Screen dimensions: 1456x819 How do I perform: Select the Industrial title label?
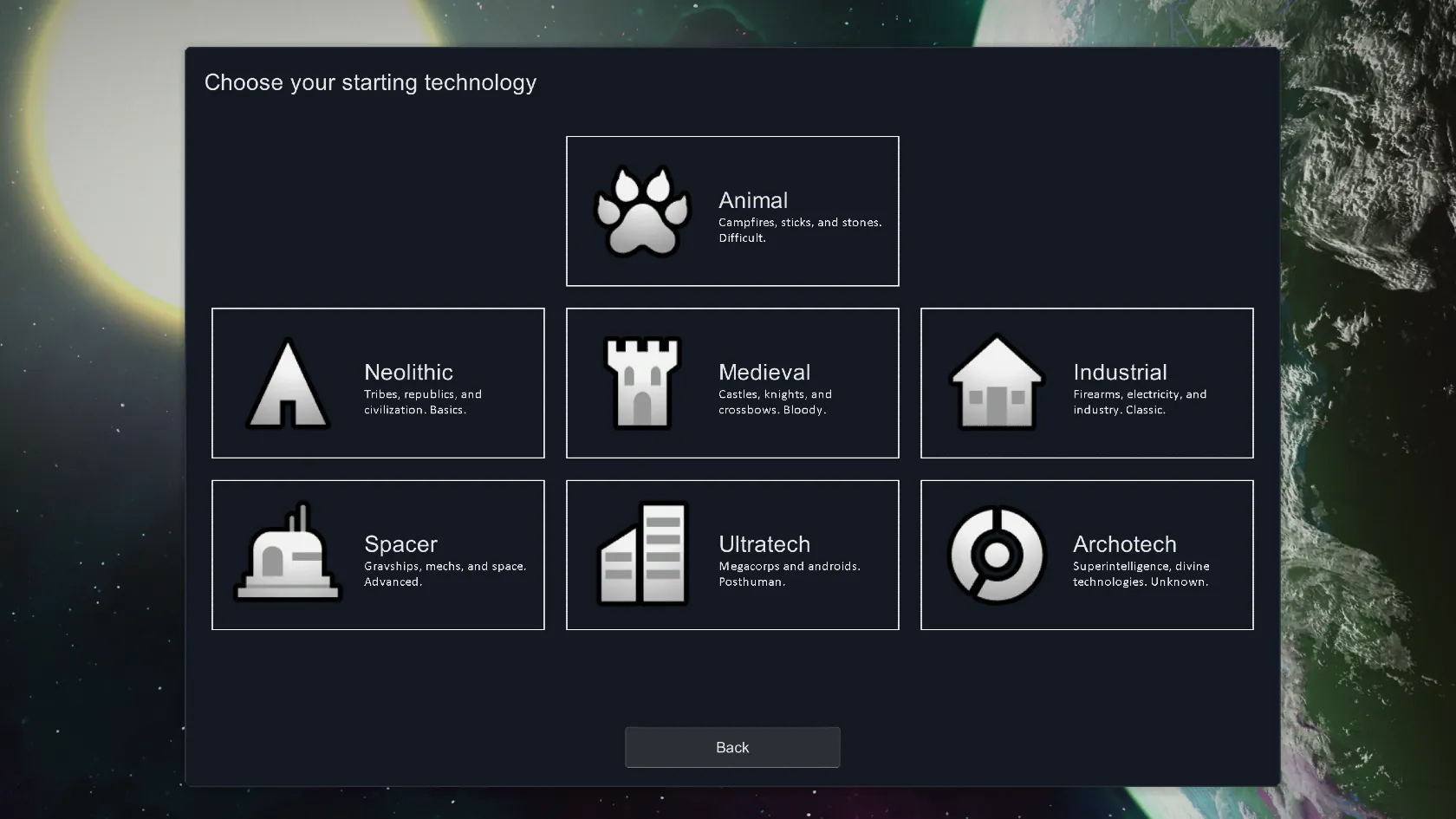coord(1120,372)
